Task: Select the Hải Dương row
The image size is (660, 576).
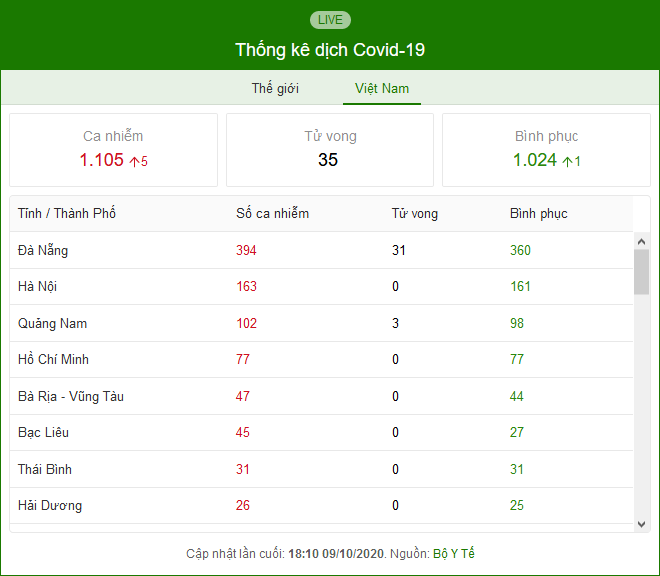Action: coord(321,505)
